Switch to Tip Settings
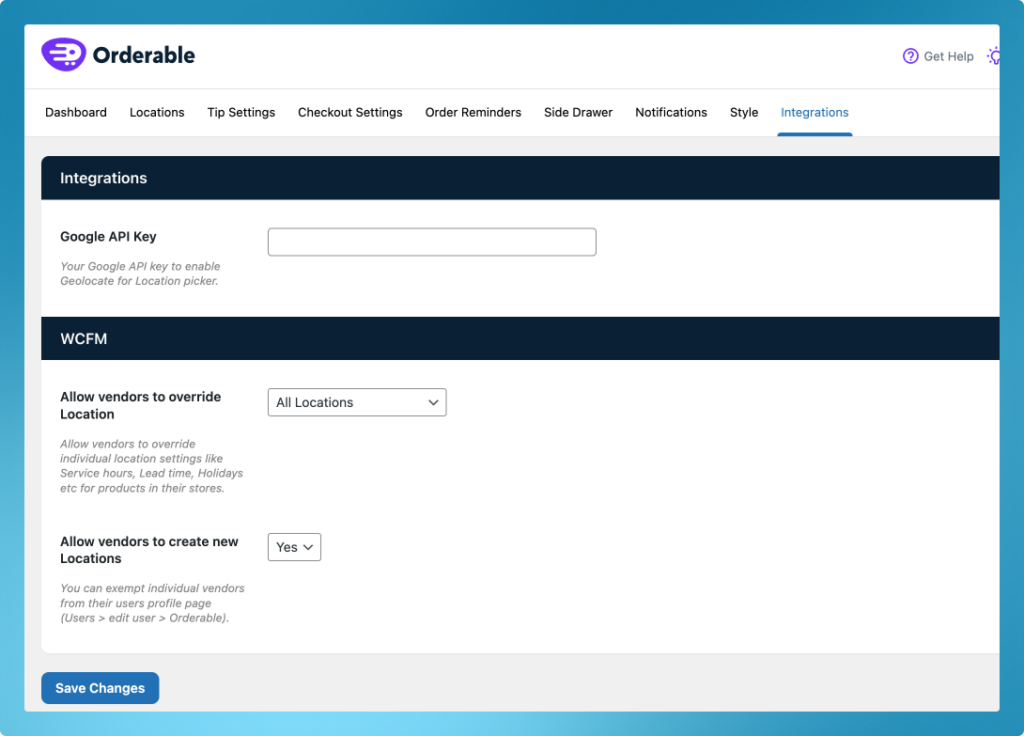The width and height of the screenshot is (1024, 736). [x=241, y=112]
